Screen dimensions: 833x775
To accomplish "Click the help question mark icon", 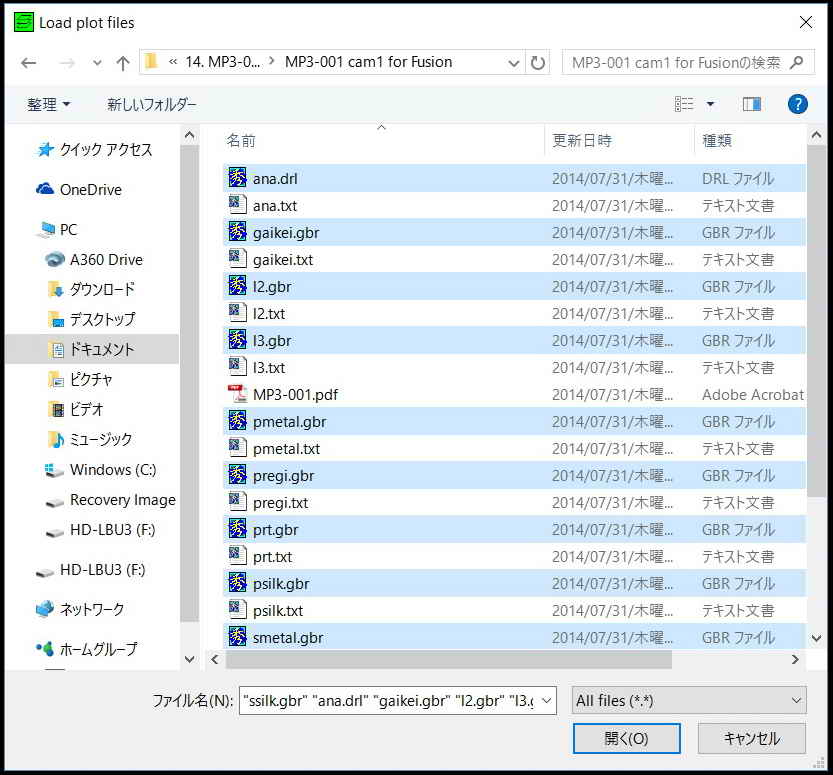I will 797,104.
